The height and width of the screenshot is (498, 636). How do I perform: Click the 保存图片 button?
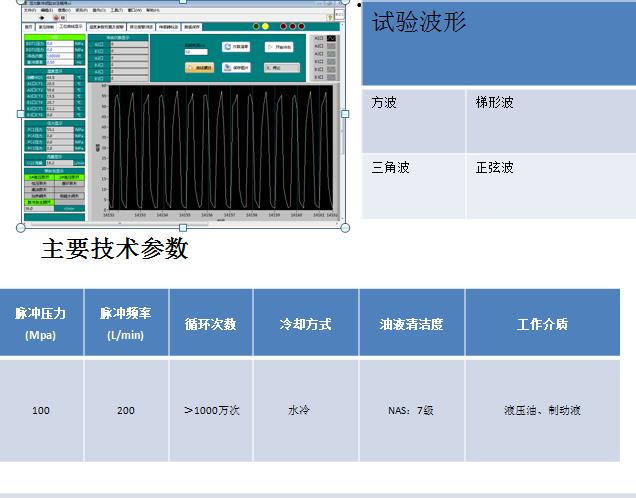coord(236,68)
